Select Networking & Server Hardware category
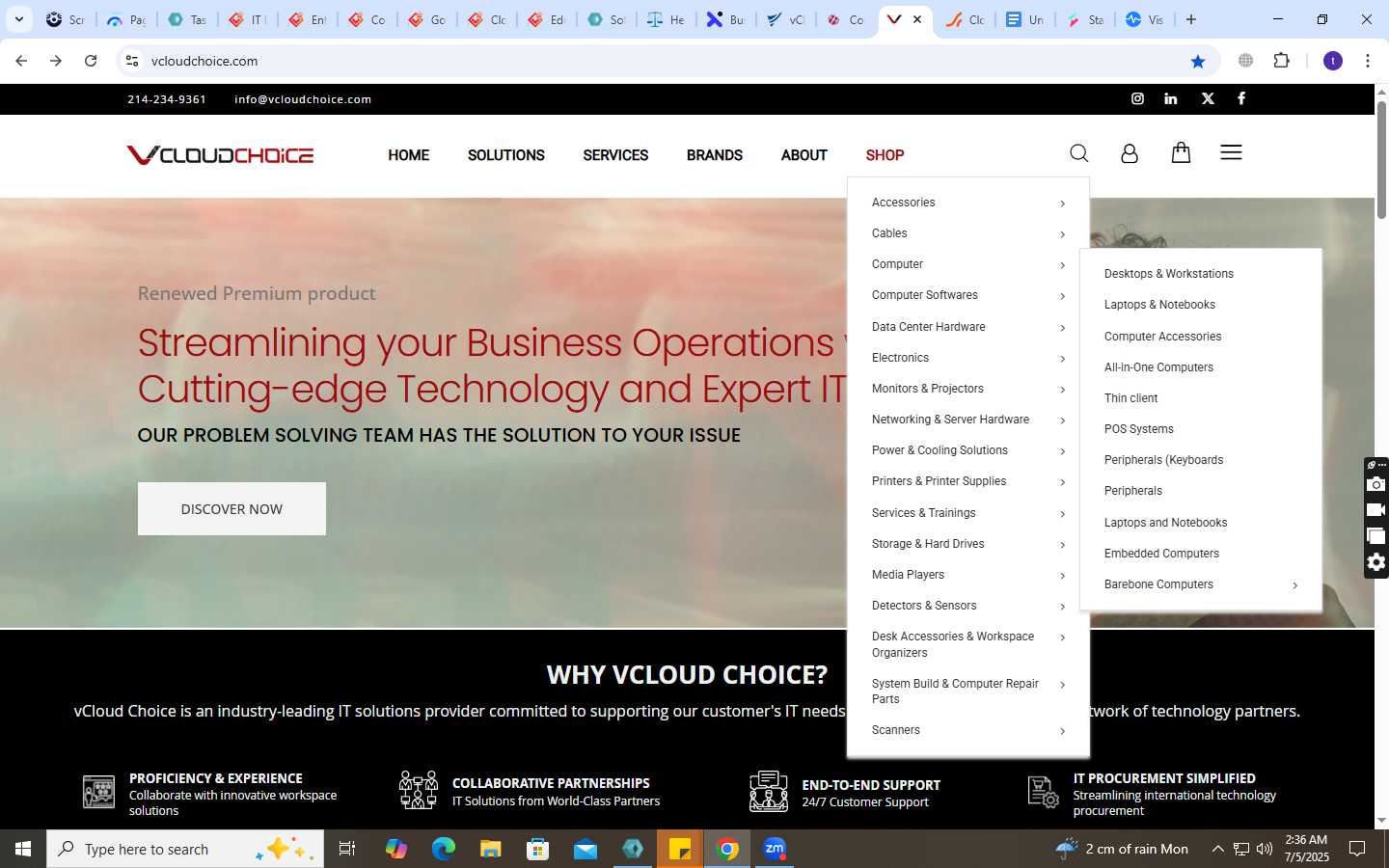1389x868 pixels. 950,420
